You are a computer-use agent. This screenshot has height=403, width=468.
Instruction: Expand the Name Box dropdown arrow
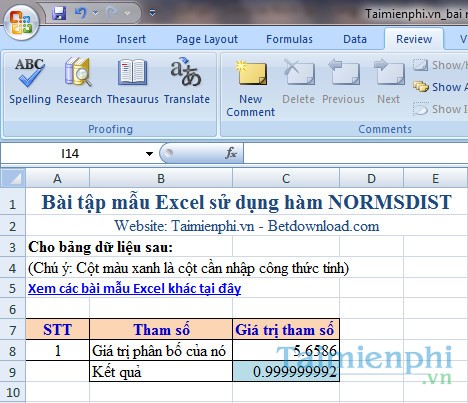149,154
